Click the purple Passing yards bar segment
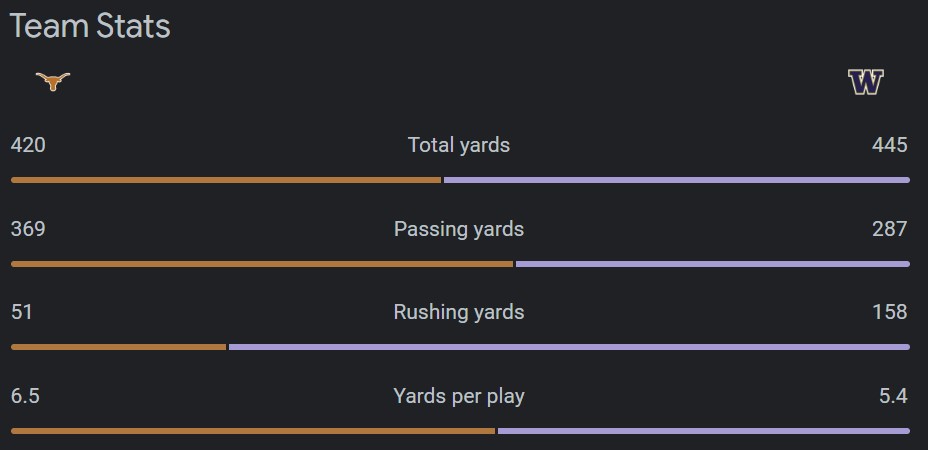Viewport: 928px width, 450px height. point(713,264)
